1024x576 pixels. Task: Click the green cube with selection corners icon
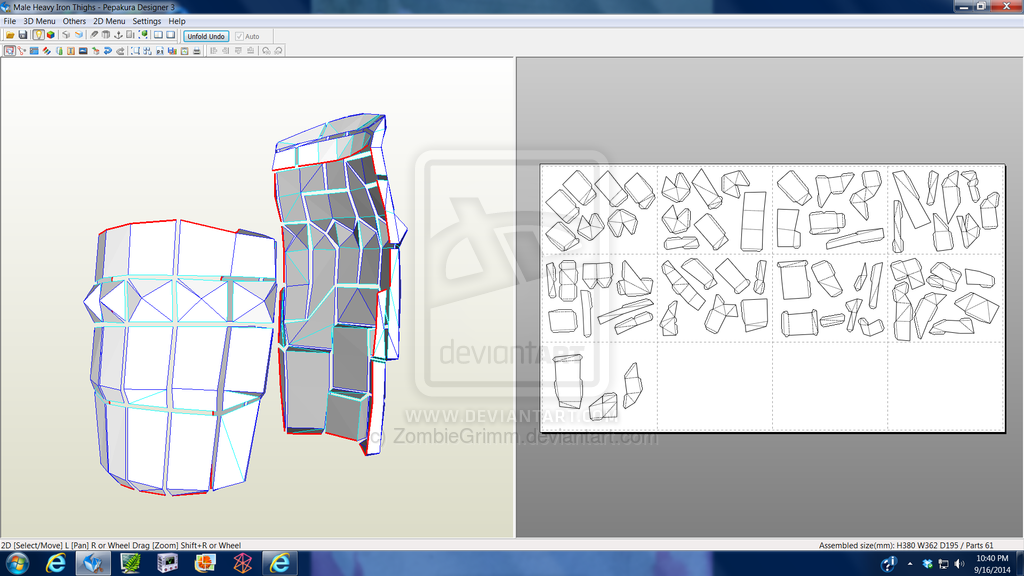143,35
